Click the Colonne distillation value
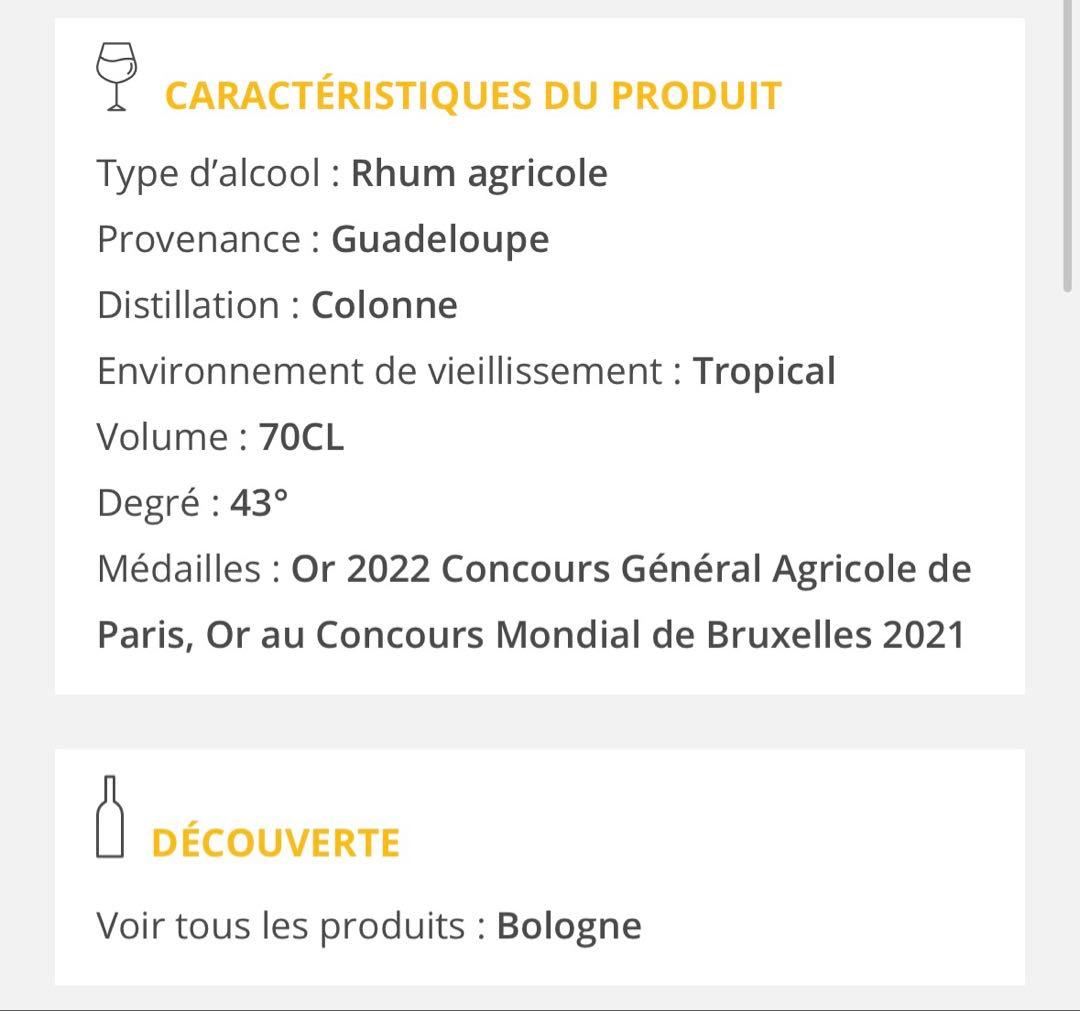Image resolution: width=1080 pixels, height=1011 pixels. point(384,305)
